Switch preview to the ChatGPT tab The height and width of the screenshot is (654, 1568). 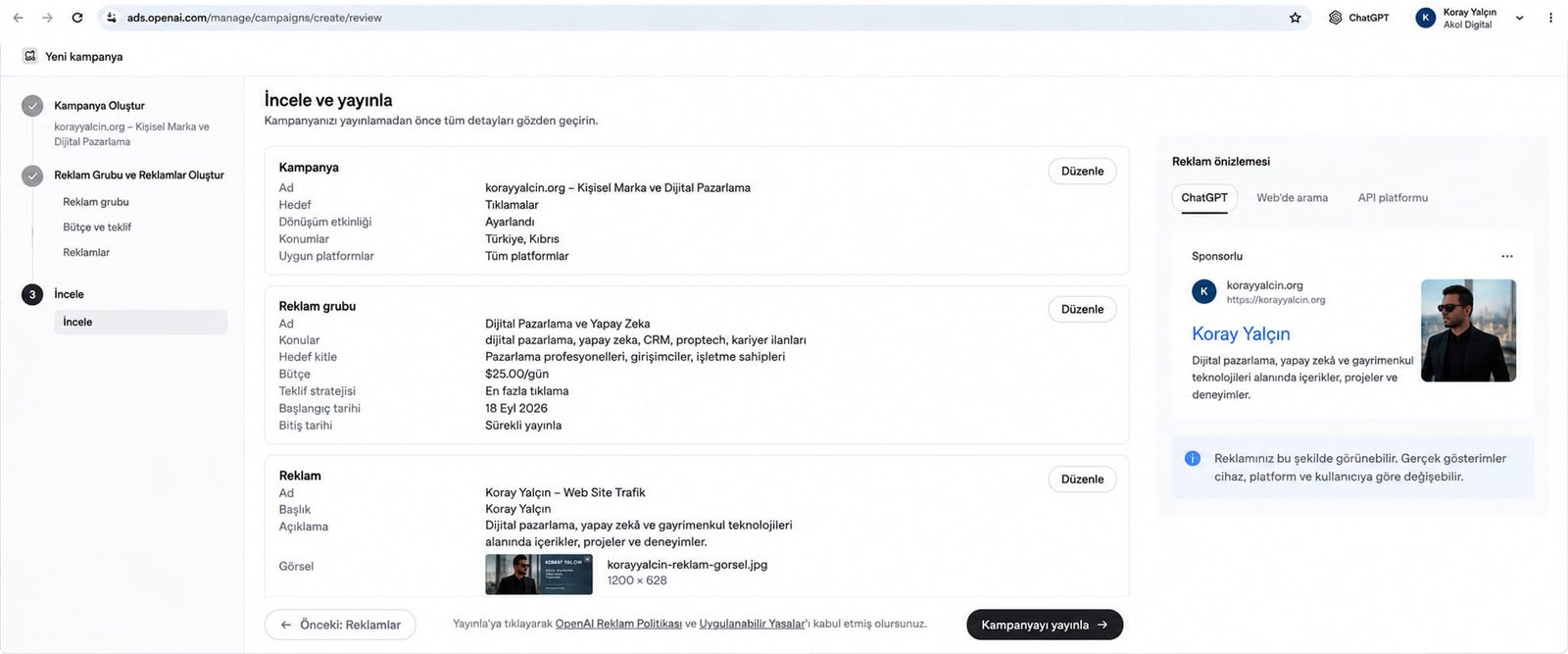click(x=1204, y=198)
